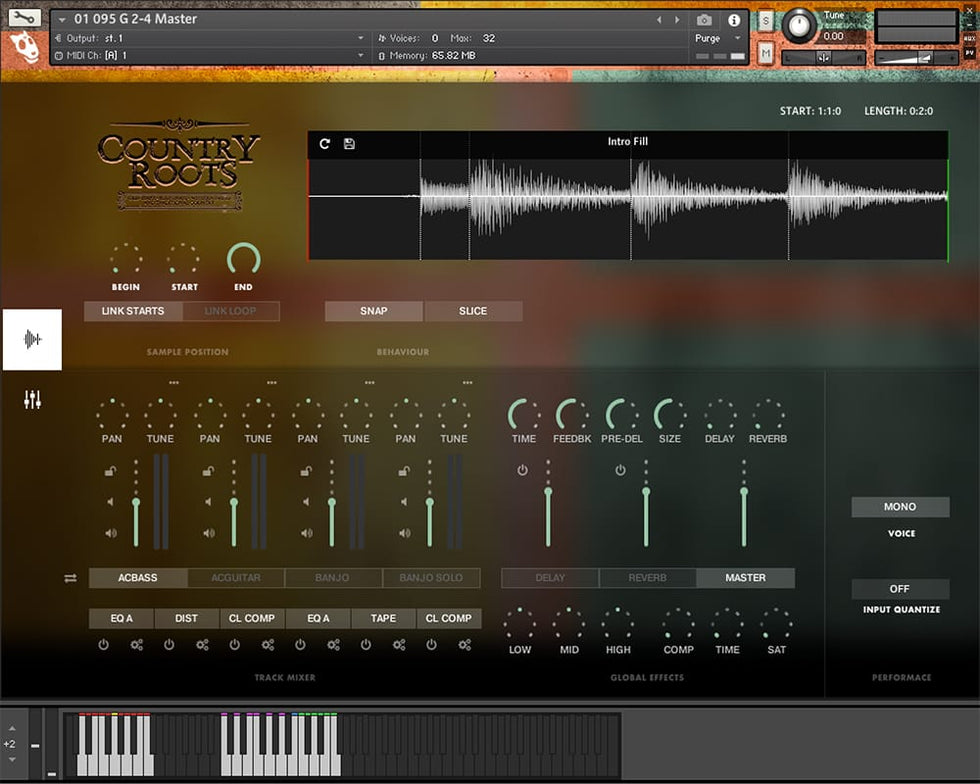Expand the MIDI Ch dropdown

click(361, 56)
